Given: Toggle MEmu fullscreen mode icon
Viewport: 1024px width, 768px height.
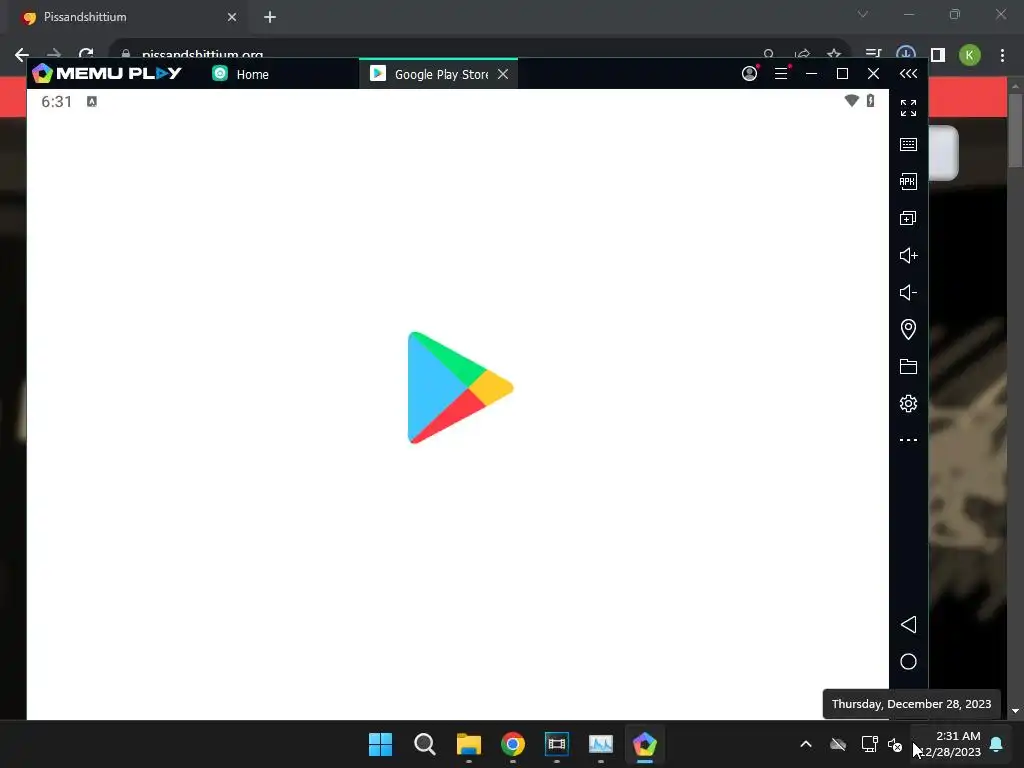Looking at the screenshot, I should 908,108.
